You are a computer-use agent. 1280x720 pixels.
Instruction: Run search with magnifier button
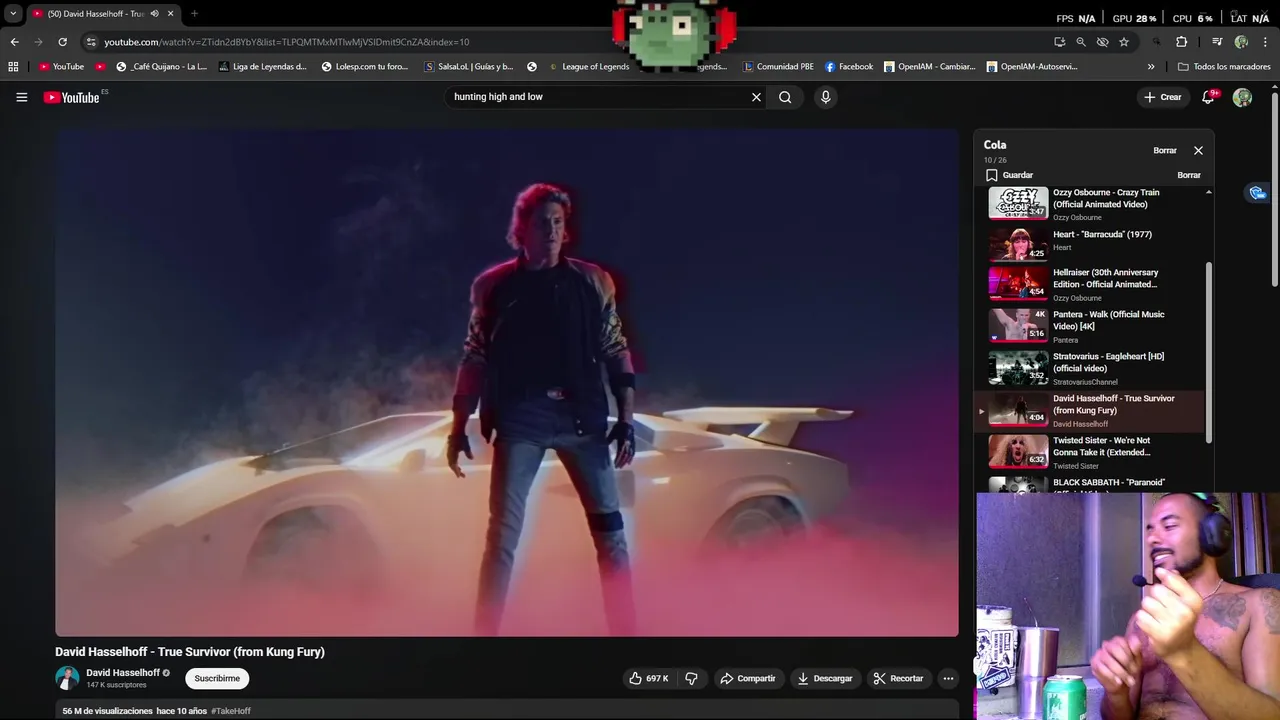tap(785, 97)
